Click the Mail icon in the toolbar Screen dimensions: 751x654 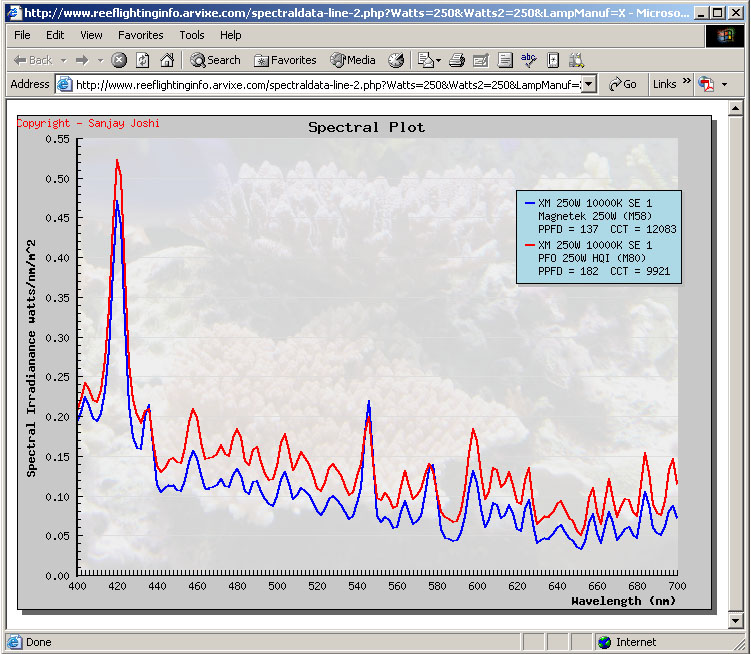(x=425, y=60)
